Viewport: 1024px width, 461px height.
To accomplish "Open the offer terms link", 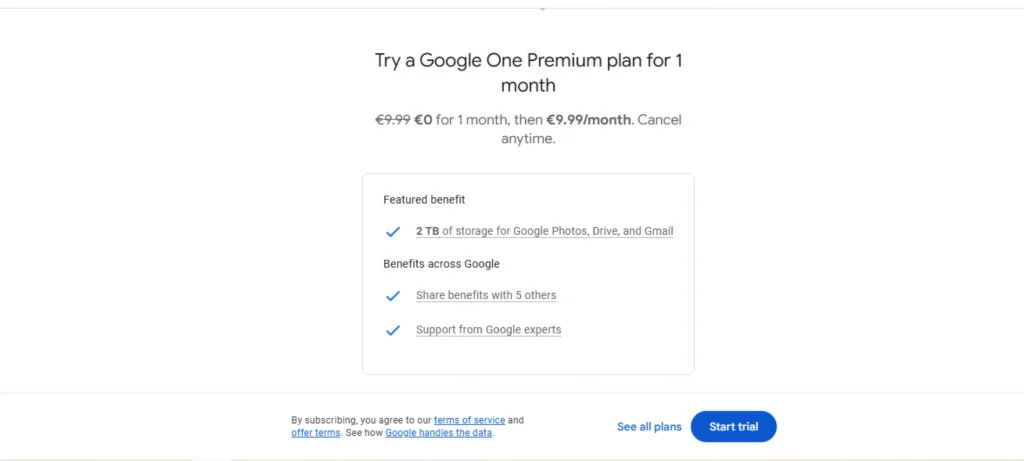I will pyautogui.click(x=315, y=433).
